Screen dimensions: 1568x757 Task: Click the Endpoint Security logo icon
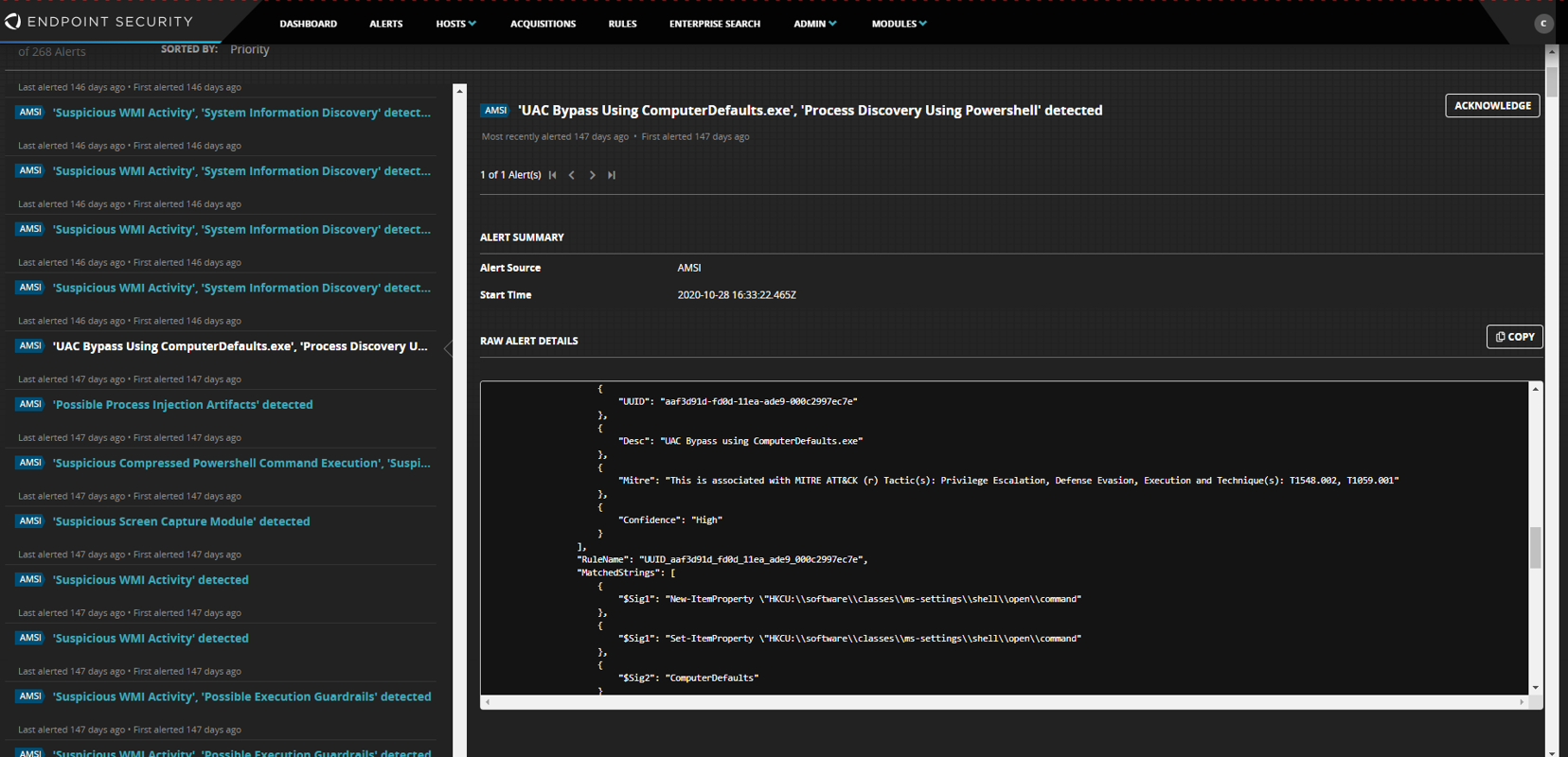(x=12, y=21)
